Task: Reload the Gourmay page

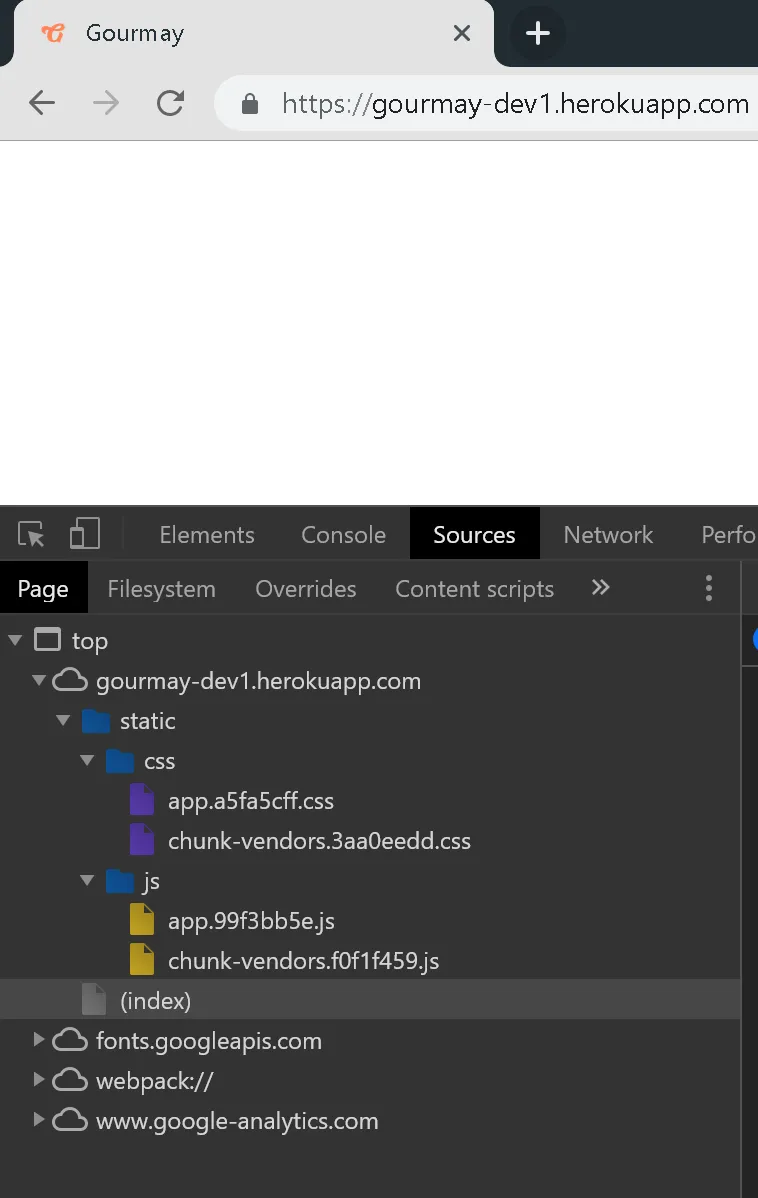Action: pos(170,102)
